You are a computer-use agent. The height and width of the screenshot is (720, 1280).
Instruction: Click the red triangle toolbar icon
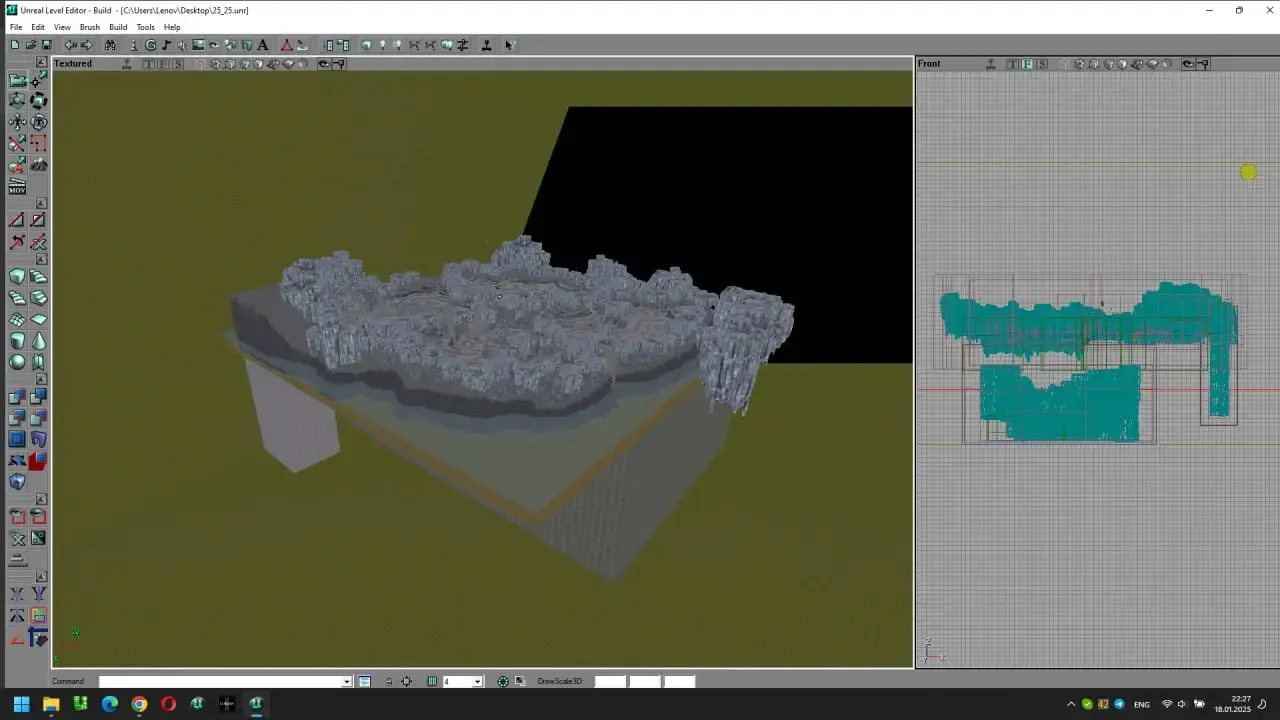click(x=287, y=45)
